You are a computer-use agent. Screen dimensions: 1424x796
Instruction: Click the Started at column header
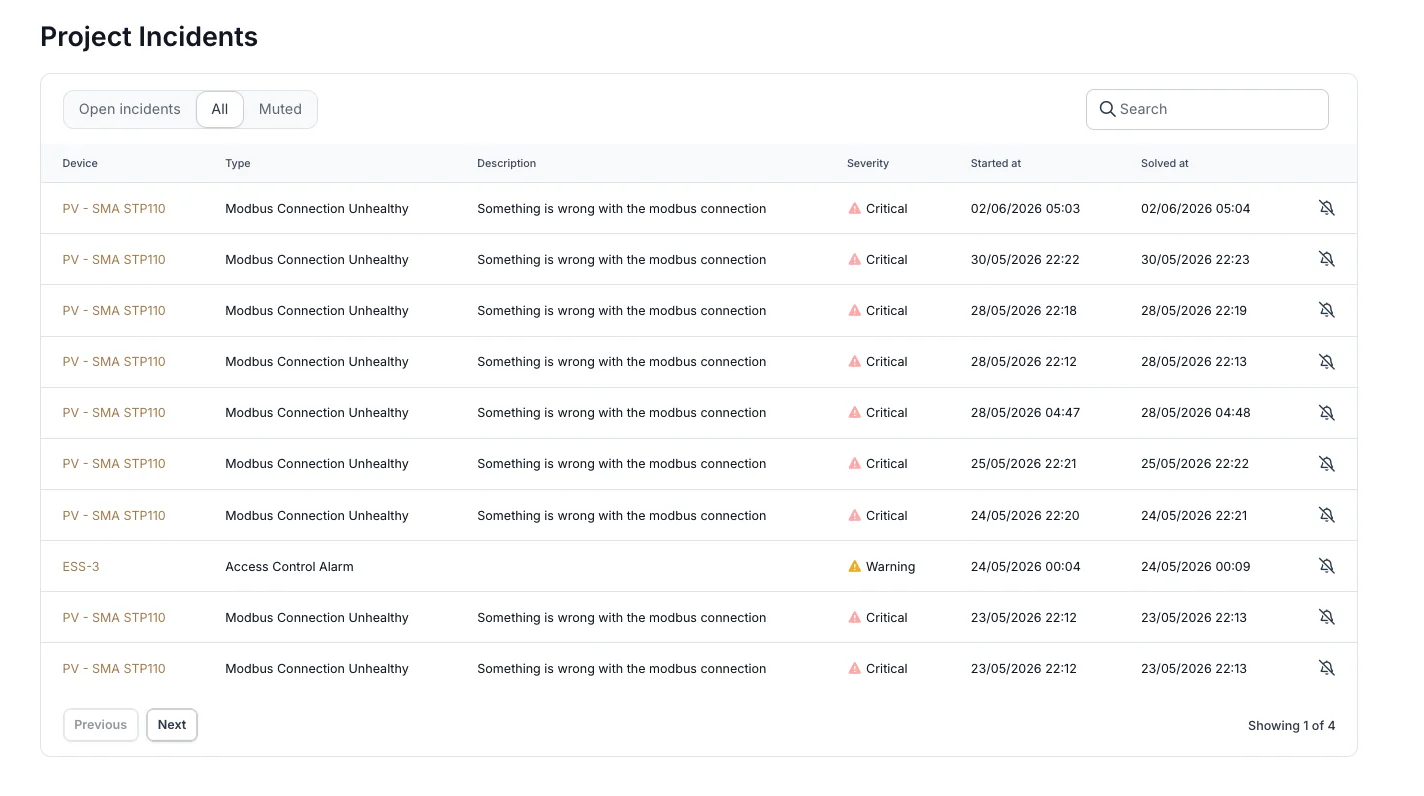pyautogui.click(x=996, y=163)
